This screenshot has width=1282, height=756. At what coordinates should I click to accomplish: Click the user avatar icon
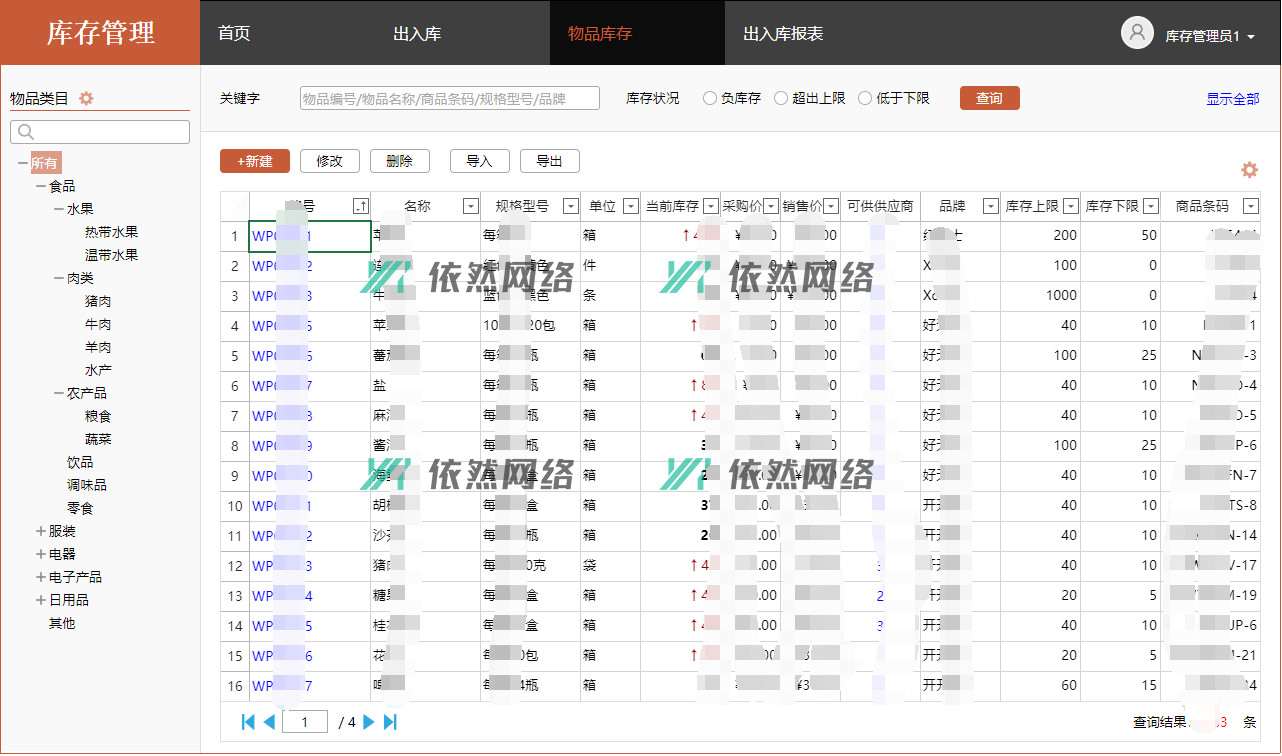(1137, 33)
